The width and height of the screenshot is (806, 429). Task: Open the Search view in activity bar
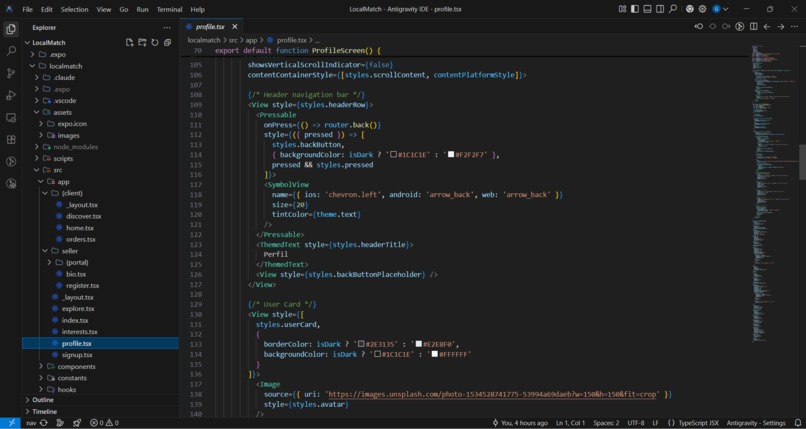click(x=11, y=51)
